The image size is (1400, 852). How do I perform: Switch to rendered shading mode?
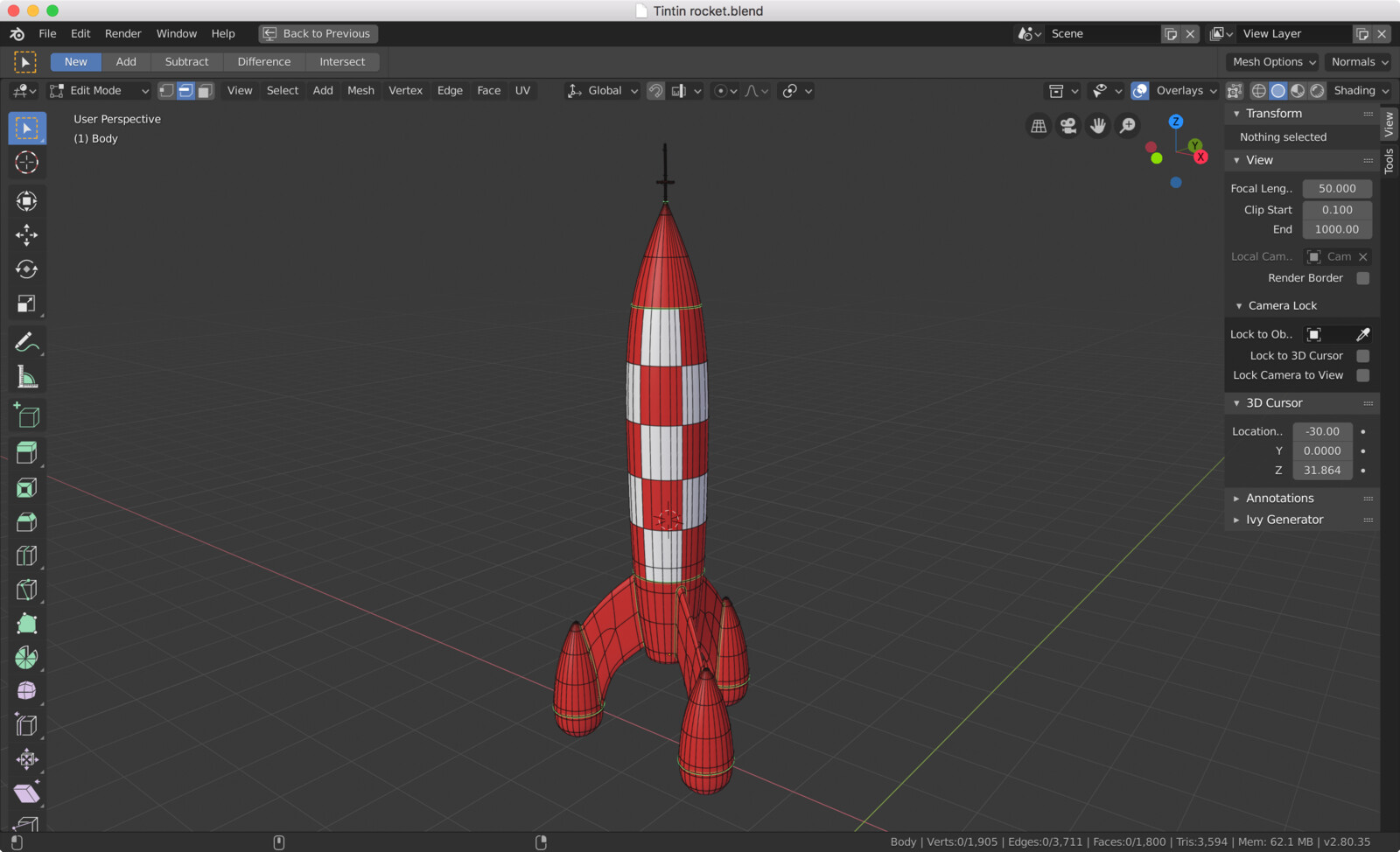tap(1317, 91)
